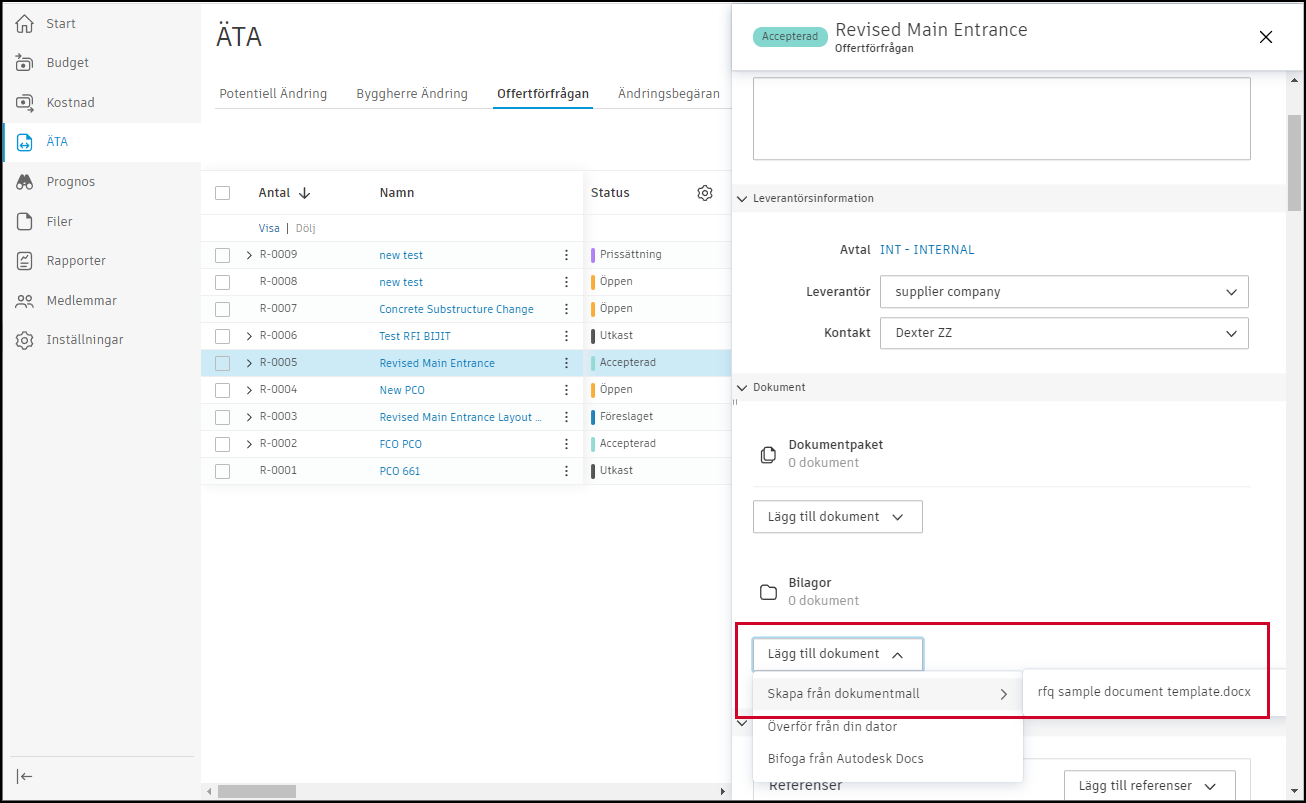This screenshot has width=1306, height=803.
Task: Expand the R-0006 row chevron
Action: coord(249,336)
